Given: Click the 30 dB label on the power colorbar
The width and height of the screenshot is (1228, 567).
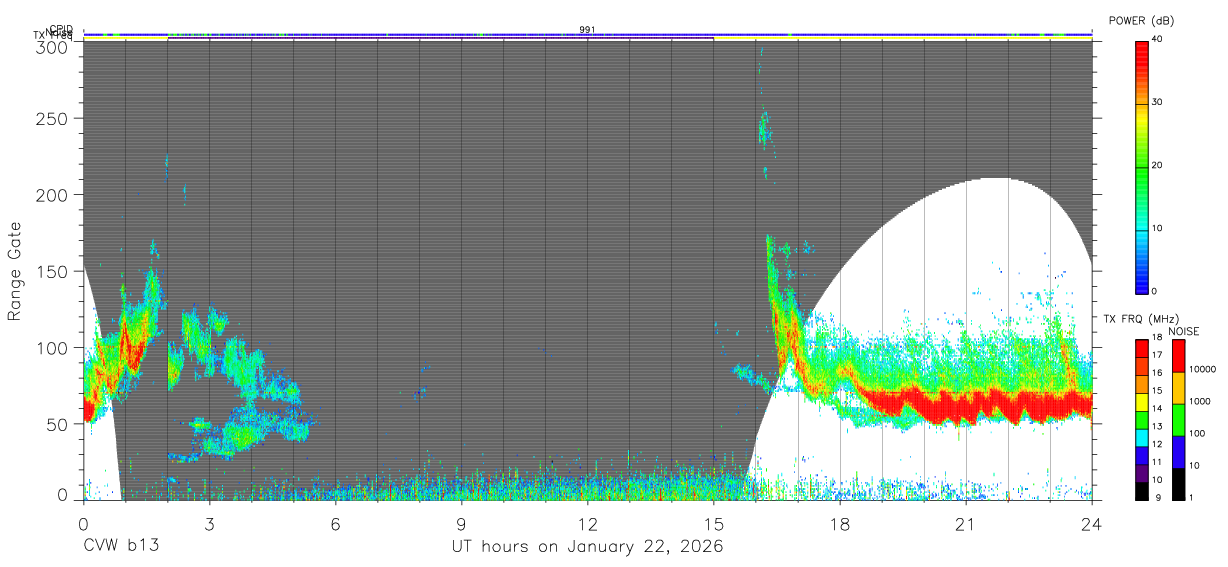Looking at the screenshot, I should pos(1159,102).
